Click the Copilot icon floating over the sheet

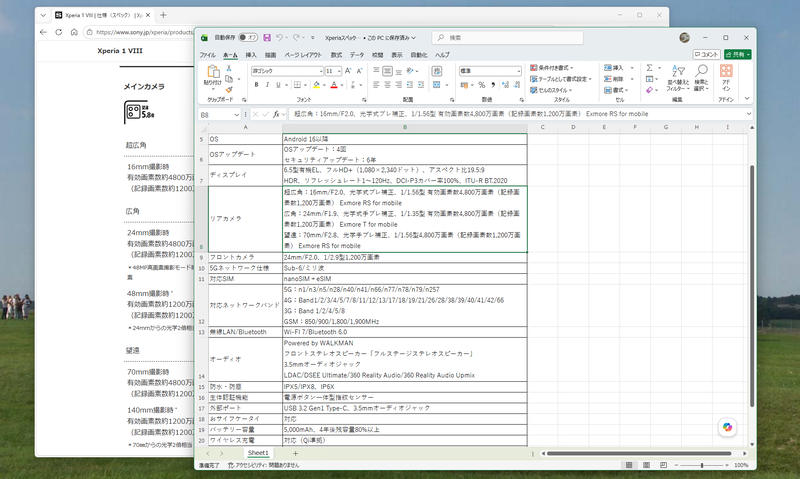tap(728, 427)
